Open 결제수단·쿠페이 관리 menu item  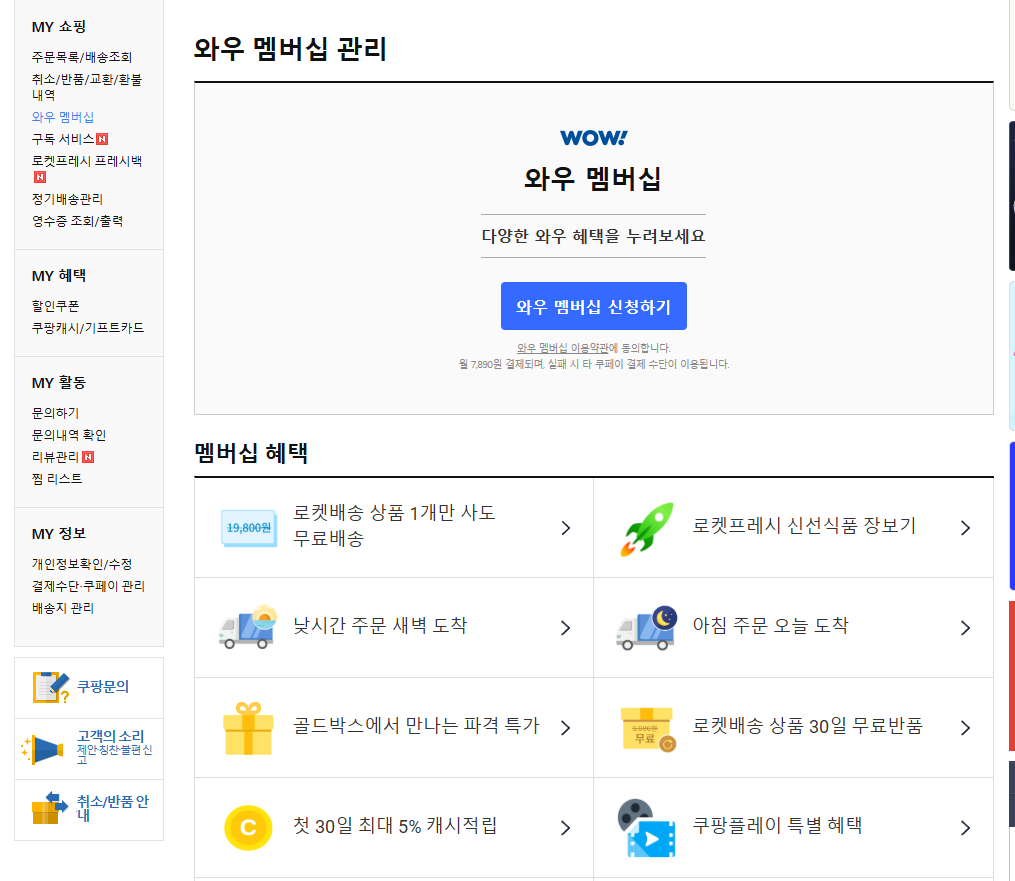click(x=88, y=586)
